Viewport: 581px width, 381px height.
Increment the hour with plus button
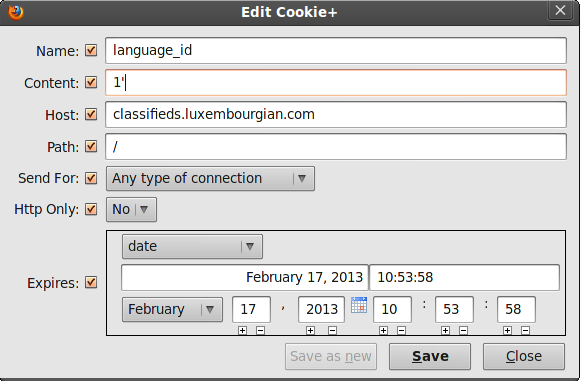point(384,330)
